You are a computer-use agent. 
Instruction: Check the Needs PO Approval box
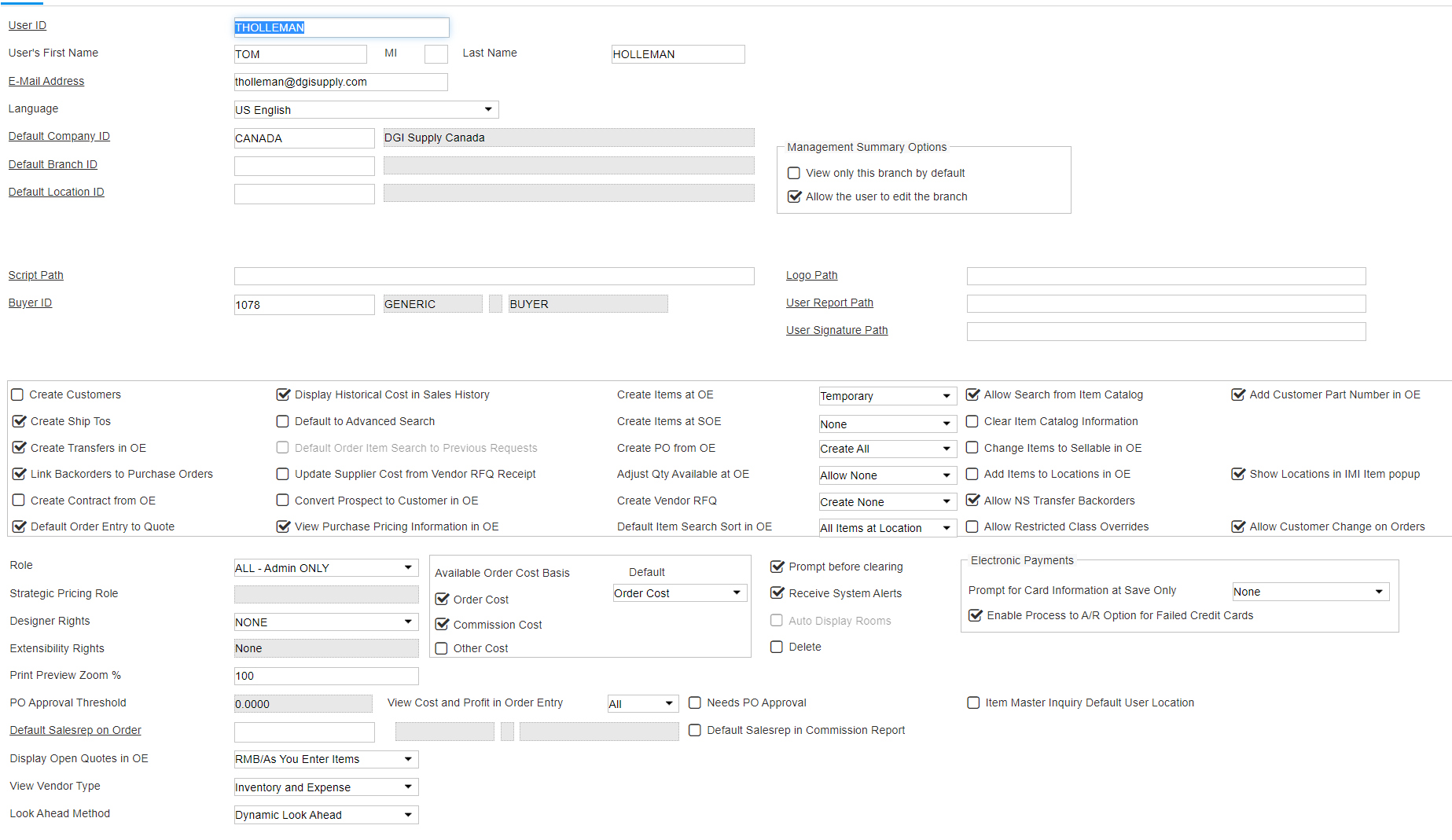coord(695,702)
